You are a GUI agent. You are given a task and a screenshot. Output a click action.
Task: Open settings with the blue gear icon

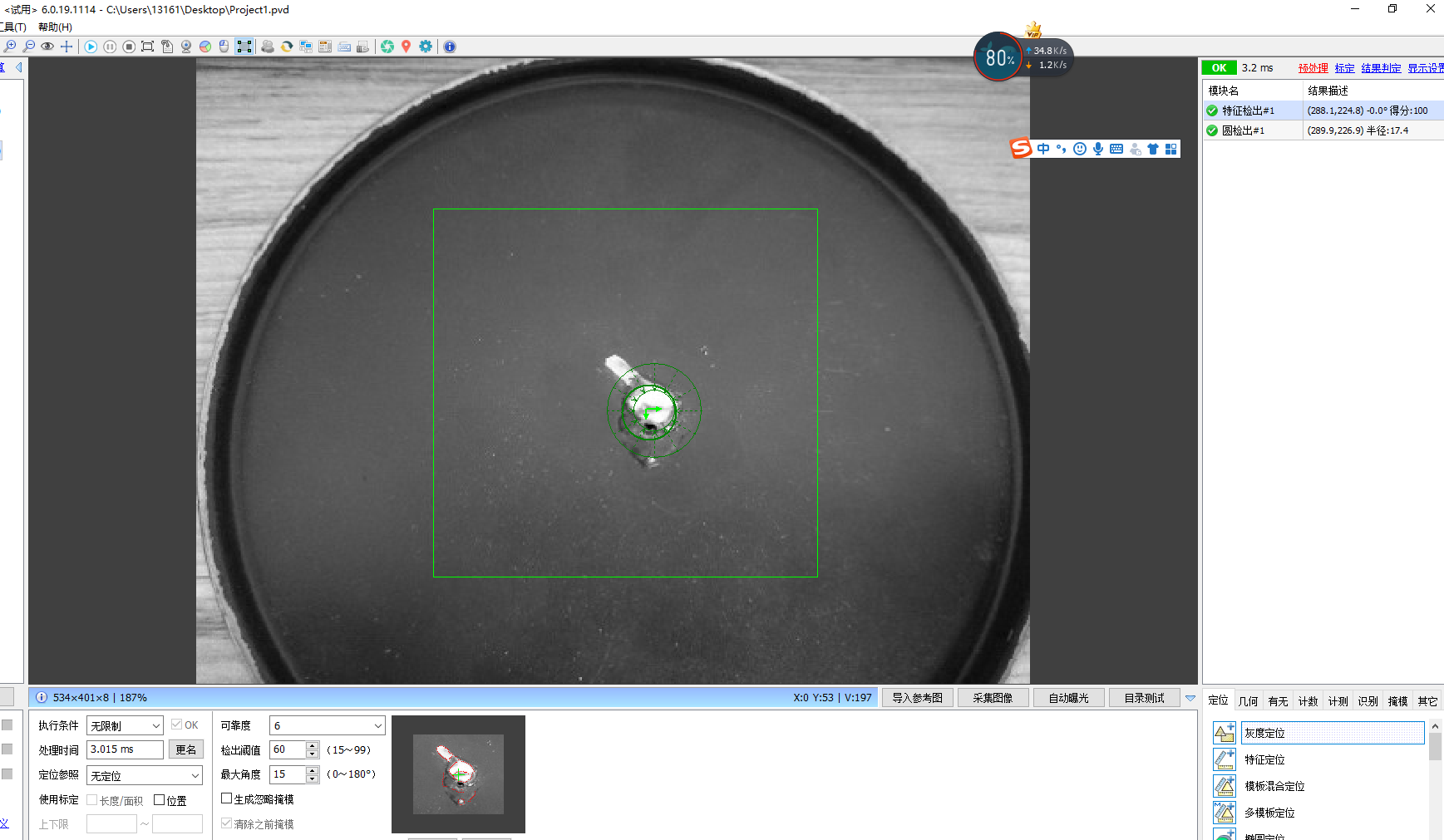click(426, 47)
